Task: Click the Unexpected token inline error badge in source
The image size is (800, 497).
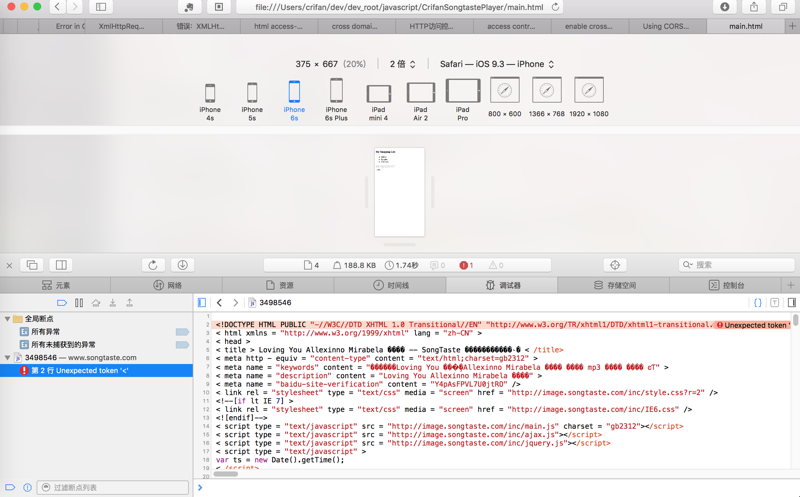Action: pyautogui.click(x=752, y=325)
